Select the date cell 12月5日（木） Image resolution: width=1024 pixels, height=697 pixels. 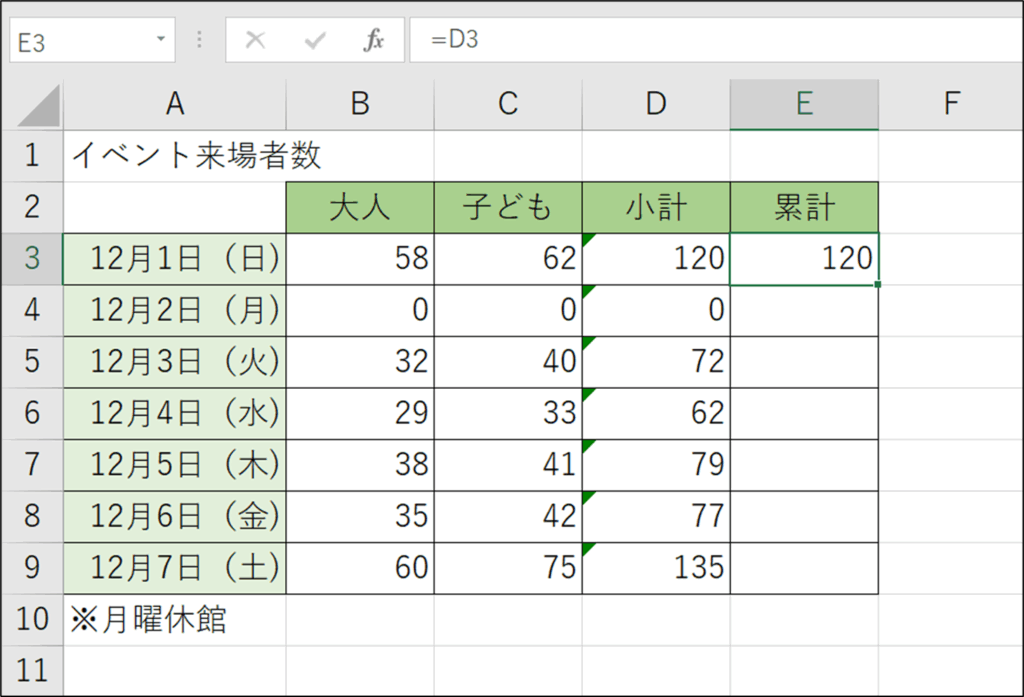(175, 465)
